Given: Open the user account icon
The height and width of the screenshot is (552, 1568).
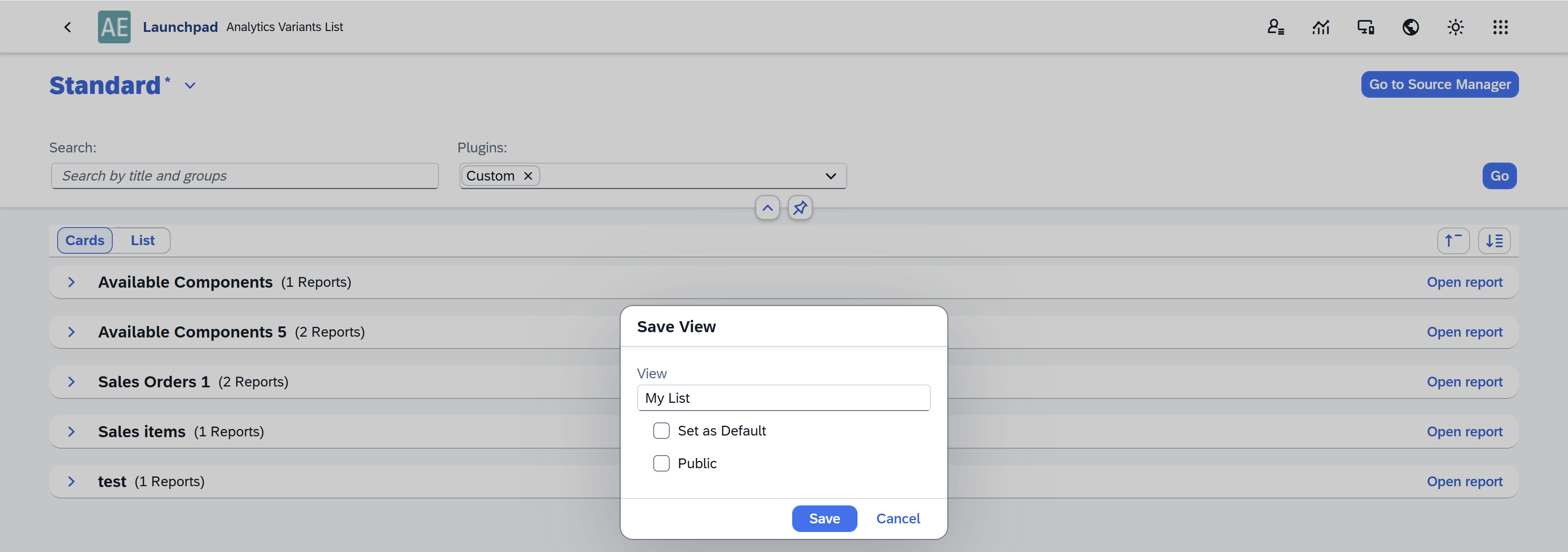Looking at the screenshot, I should (1276, 27).
